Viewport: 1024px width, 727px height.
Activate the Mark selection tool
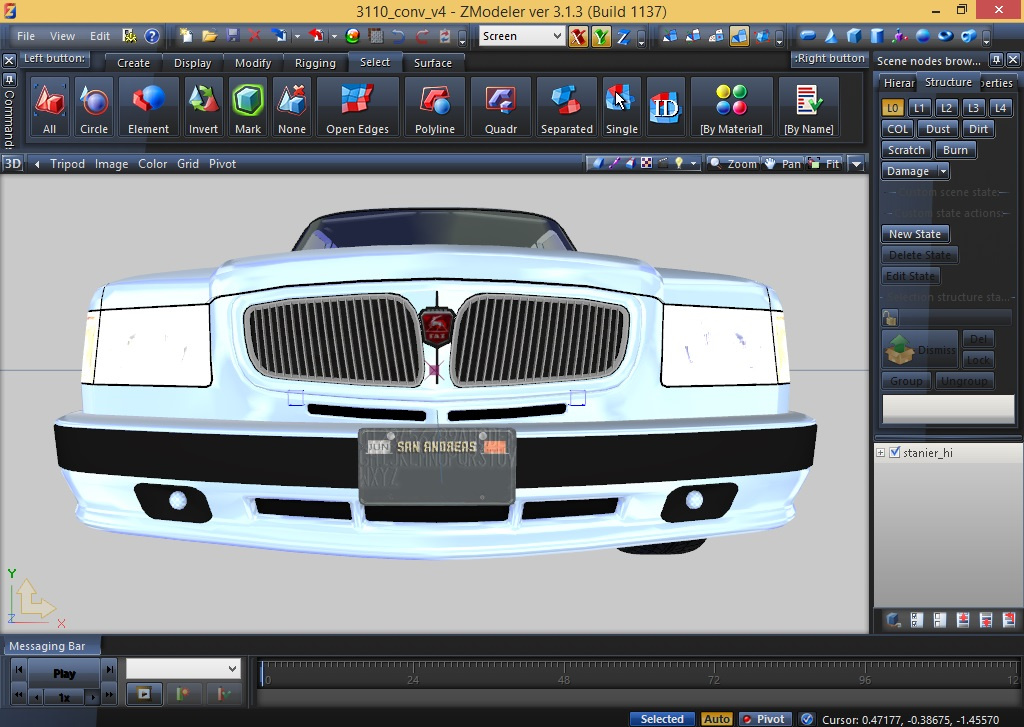[248, 107]
